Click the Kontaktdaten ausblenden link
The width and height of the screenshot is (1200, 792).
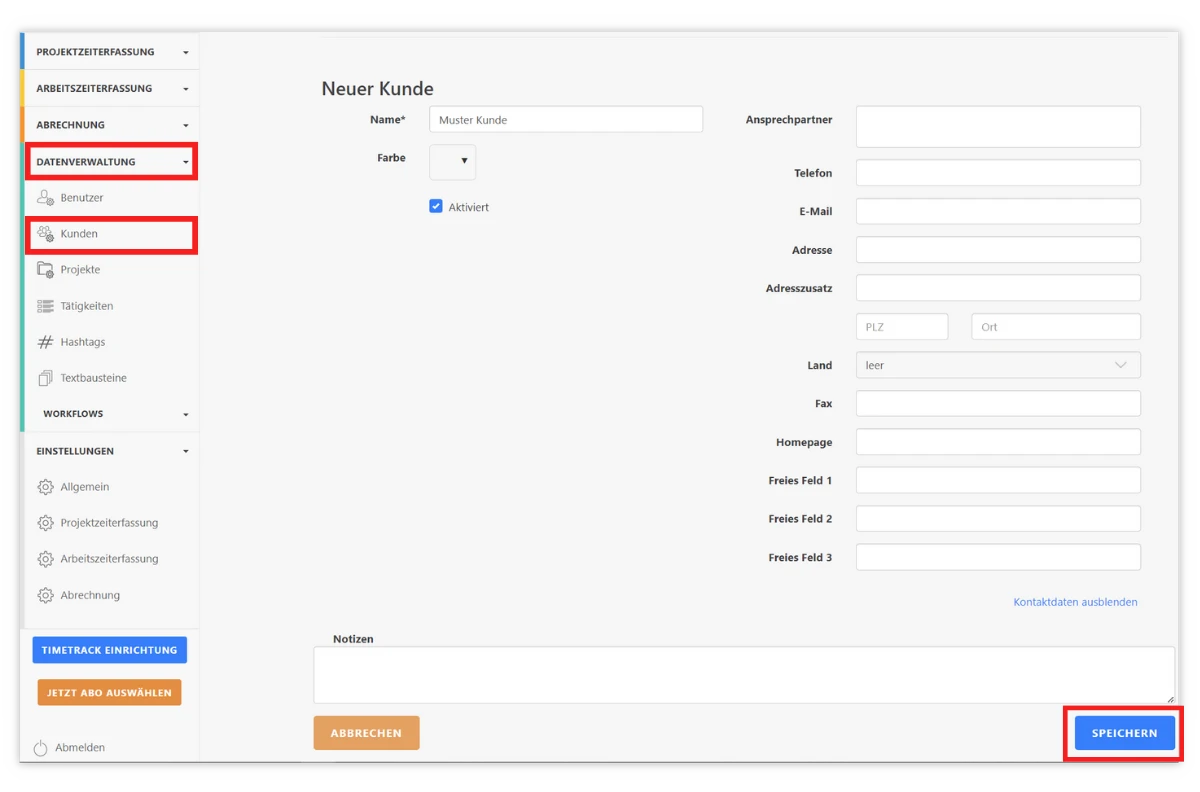[1075, 602]
